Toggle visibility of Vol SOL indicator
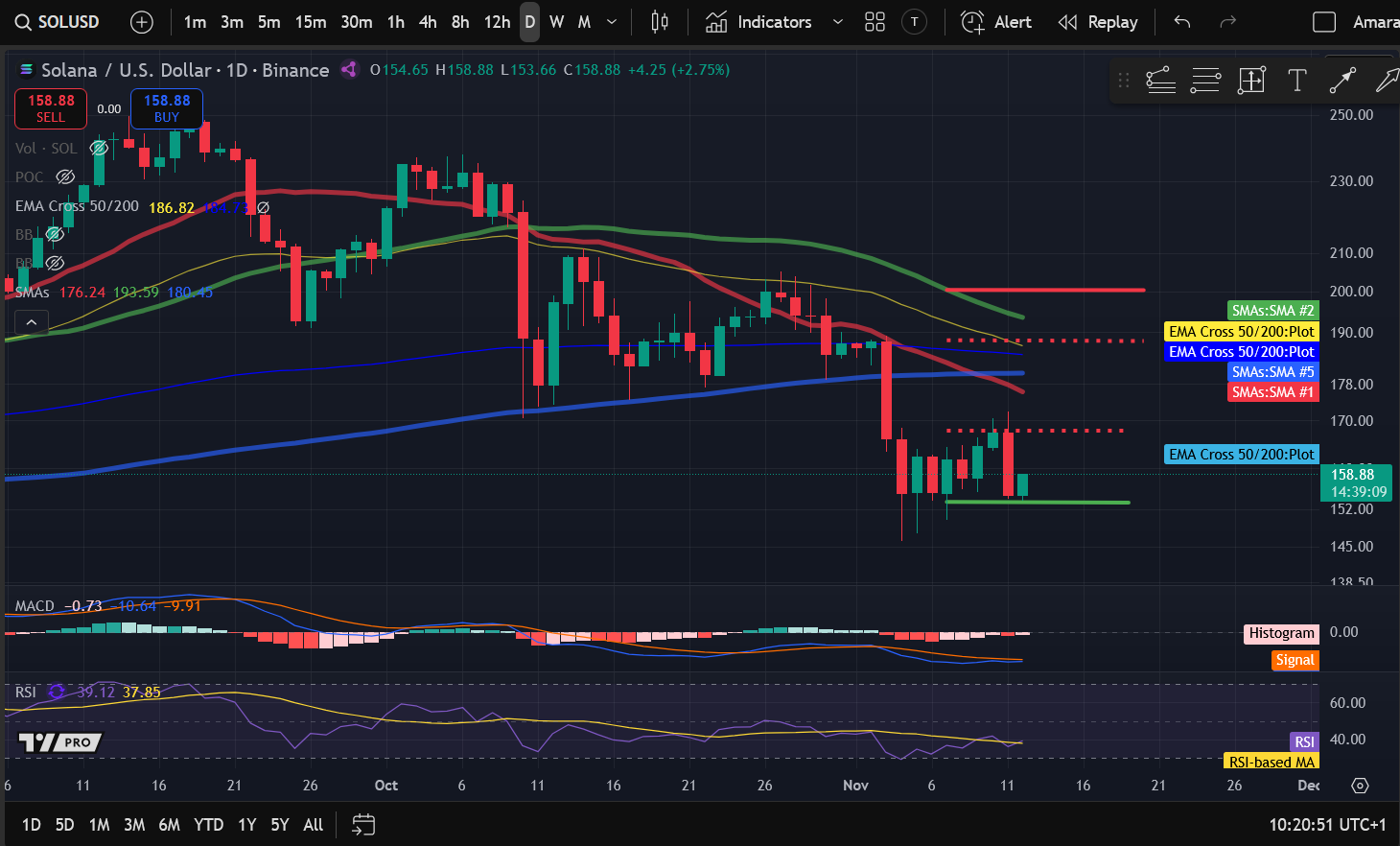Image resolution: width=1400 pixels, height=846 pixels. (x=99, y=148)
